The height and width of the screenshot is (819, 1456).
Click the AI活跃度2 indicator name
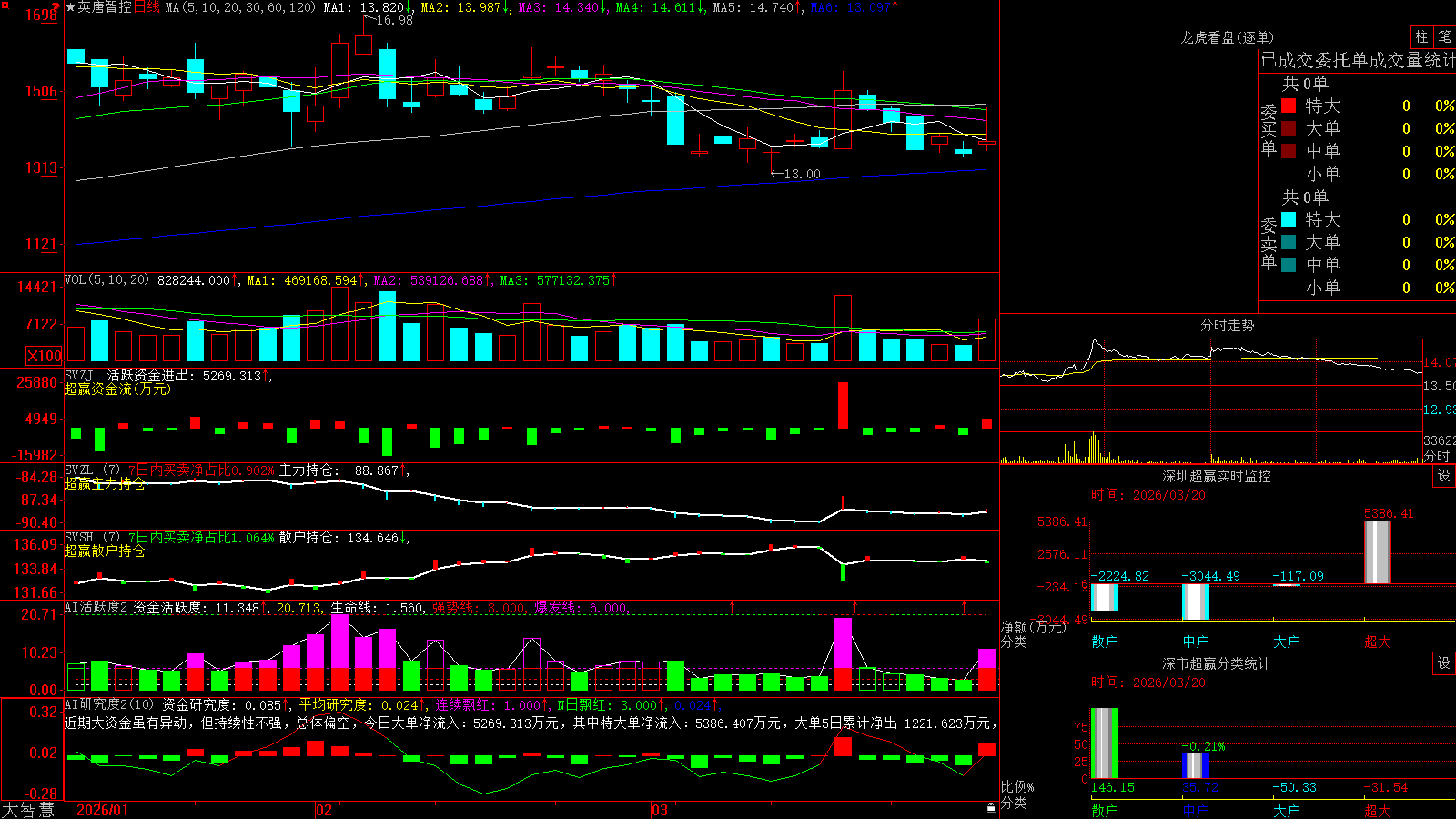(x=96, y=607)
